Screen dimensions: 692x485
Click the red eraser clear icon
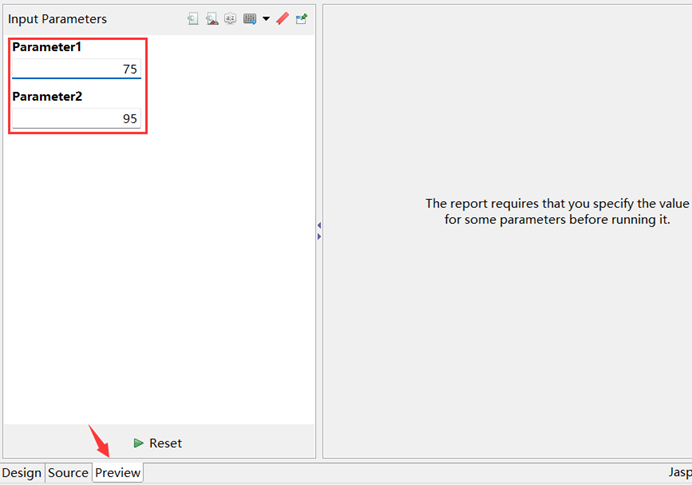282,19
